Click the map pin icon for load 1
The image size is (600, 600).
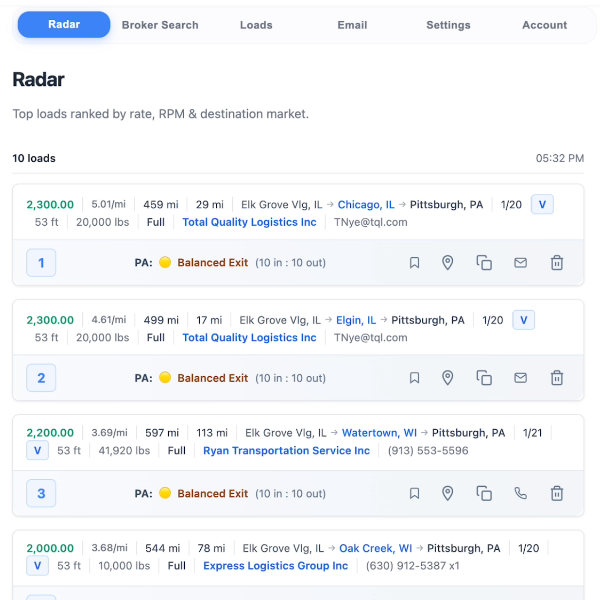(x=448, y=263)
